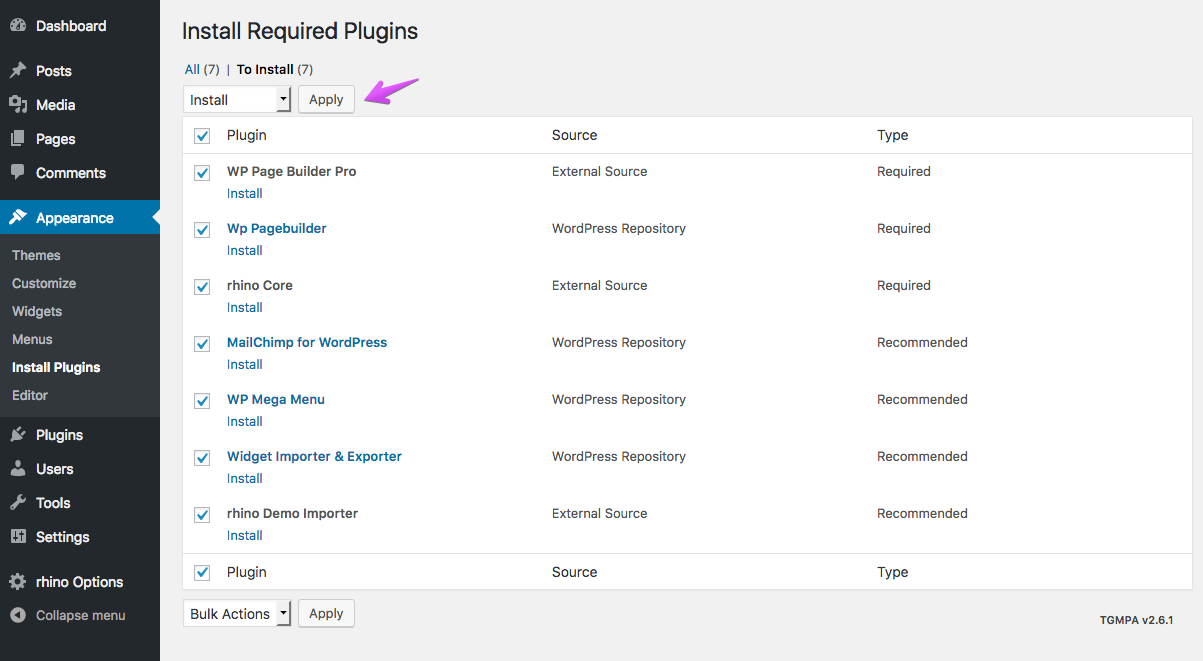Screen dimensions: 1203x661
Task: Uncheck the MailChimp for WordPress checkbox
Action: point(202,344)
